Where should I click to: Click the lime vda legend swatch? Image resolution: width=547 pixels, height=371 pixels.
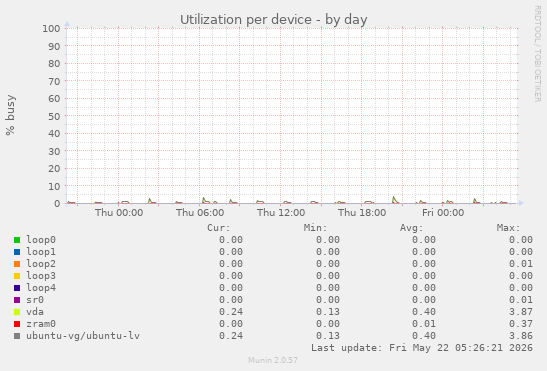[17, 312]
